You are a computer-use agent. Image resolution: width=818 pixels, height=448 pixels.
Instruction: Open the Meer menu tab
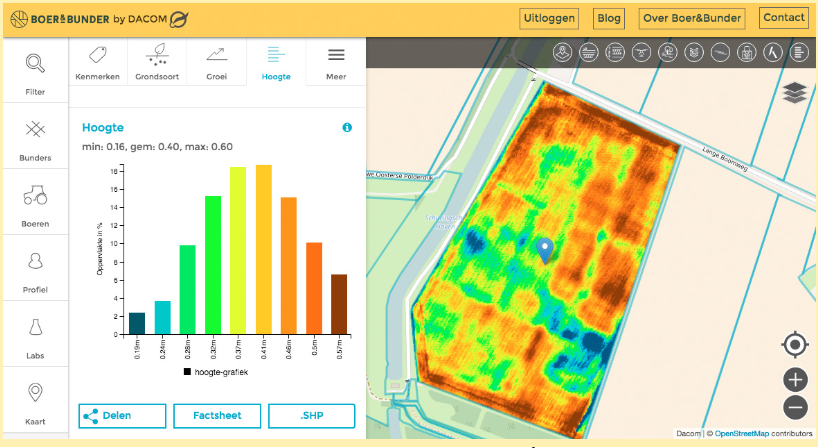click(x=336, y=62)
